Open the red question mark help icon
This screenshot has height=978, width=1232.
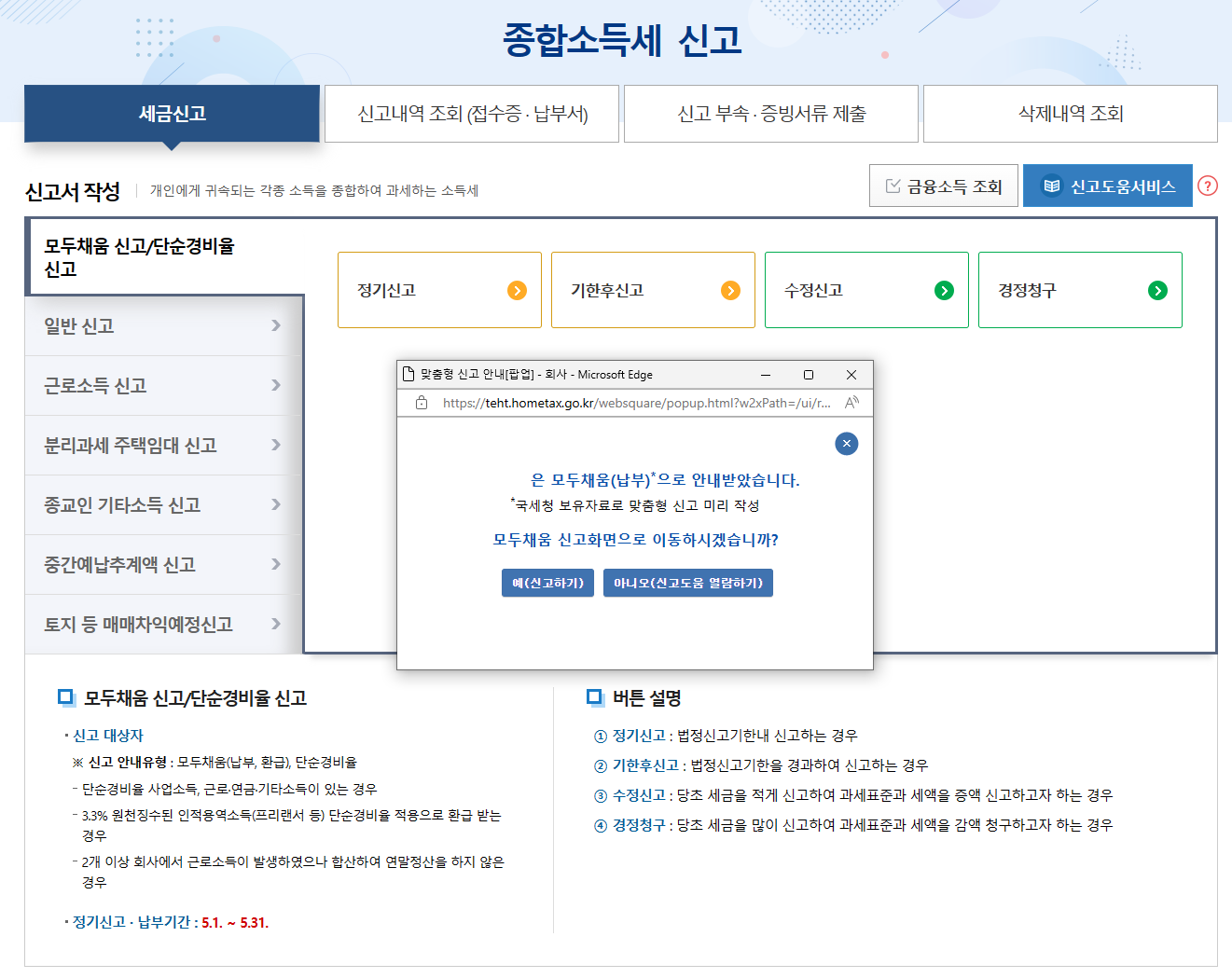coord(1209,186)
